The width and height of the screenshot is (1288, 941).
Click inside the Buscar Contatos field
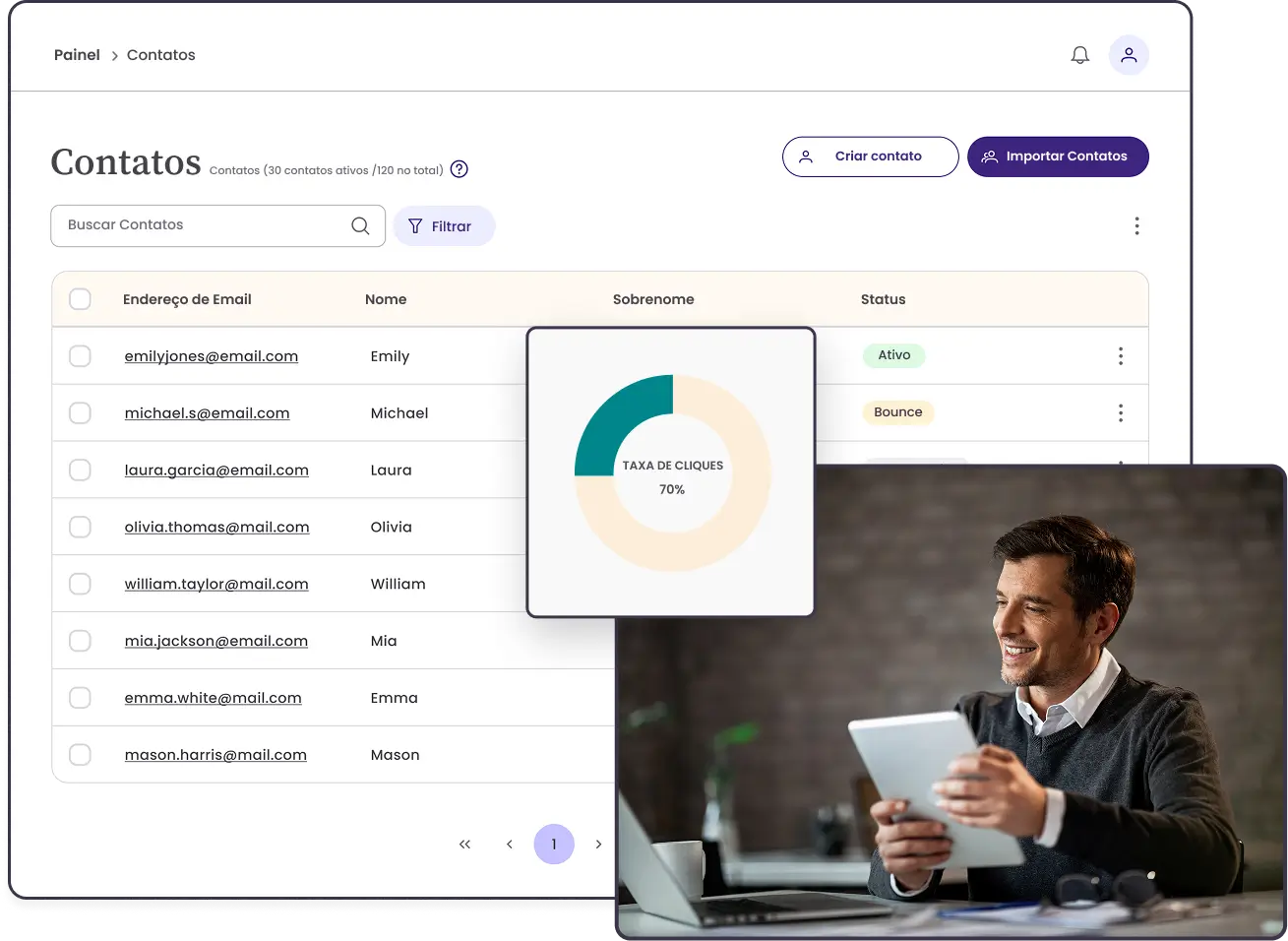177,225
